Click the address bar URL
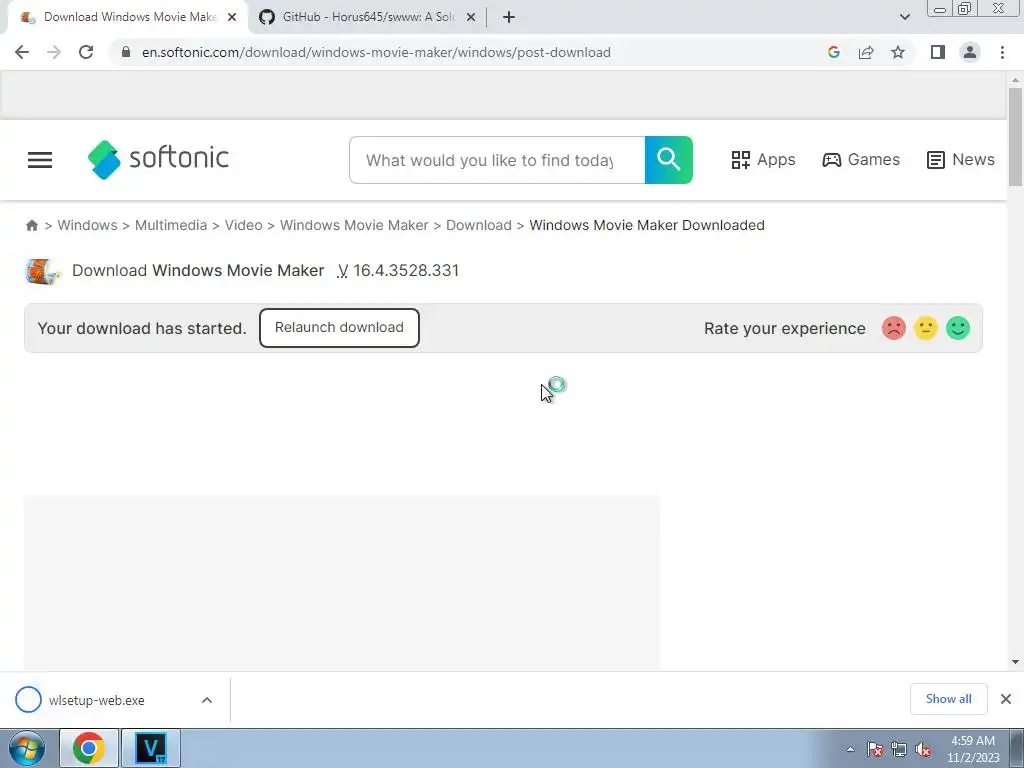 [x=376, y=52]
